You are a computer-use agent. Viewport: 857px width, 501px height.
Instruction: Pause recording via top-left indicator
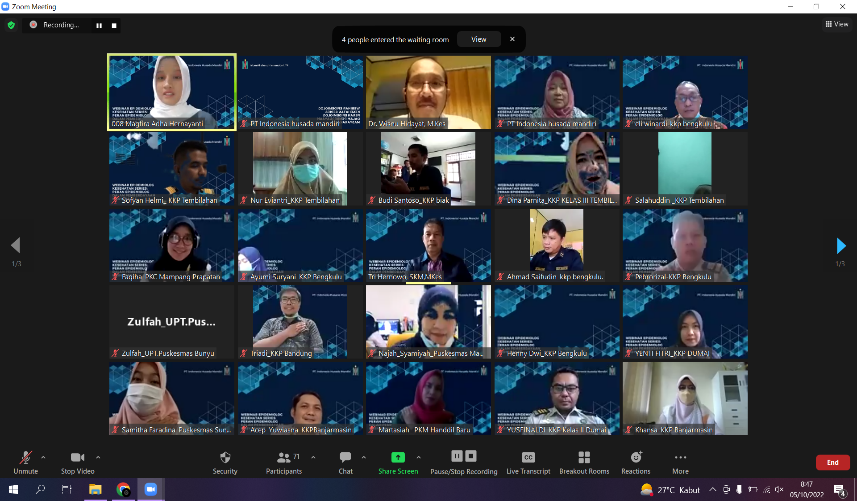click(x=99, y=25)
